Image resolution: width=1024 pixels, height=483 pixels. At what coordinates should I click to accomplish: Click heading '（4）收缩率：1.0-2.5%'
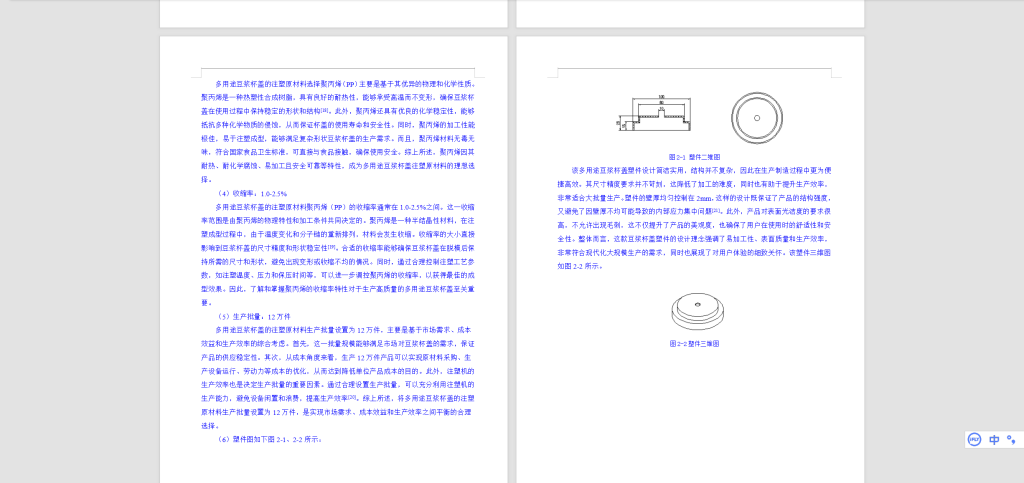pyautogui.click(x=251, y=194)
